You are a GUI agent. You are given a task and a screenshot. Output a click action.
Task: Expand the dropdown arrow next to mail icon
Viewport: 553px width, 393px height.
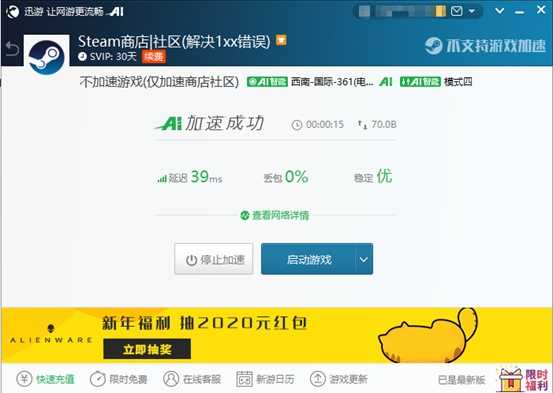tap(472, 11)
